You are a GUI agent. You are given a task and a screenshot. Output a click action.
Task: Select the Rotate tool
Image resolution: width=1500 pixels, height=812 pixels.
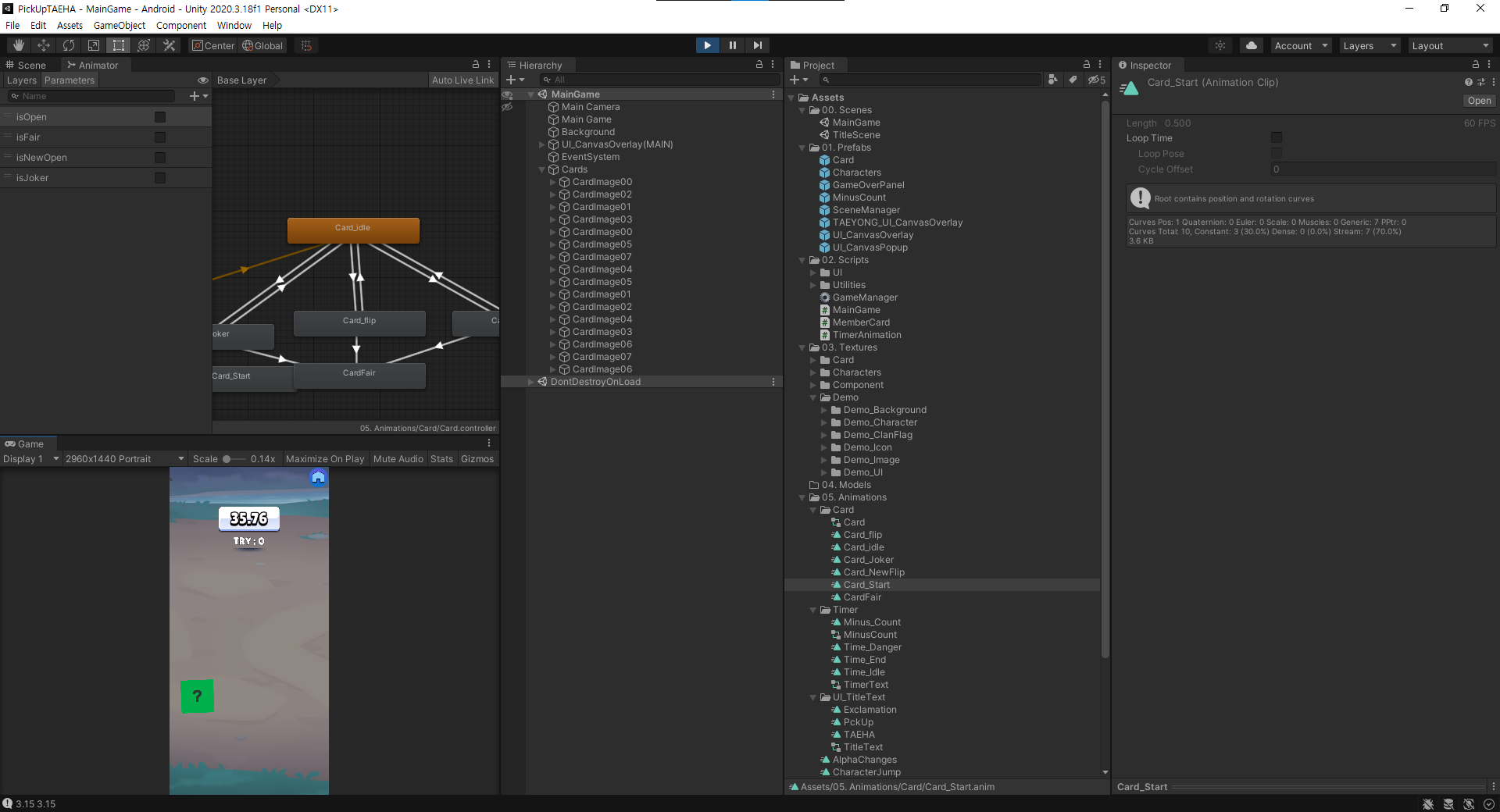tap(69, 45)
